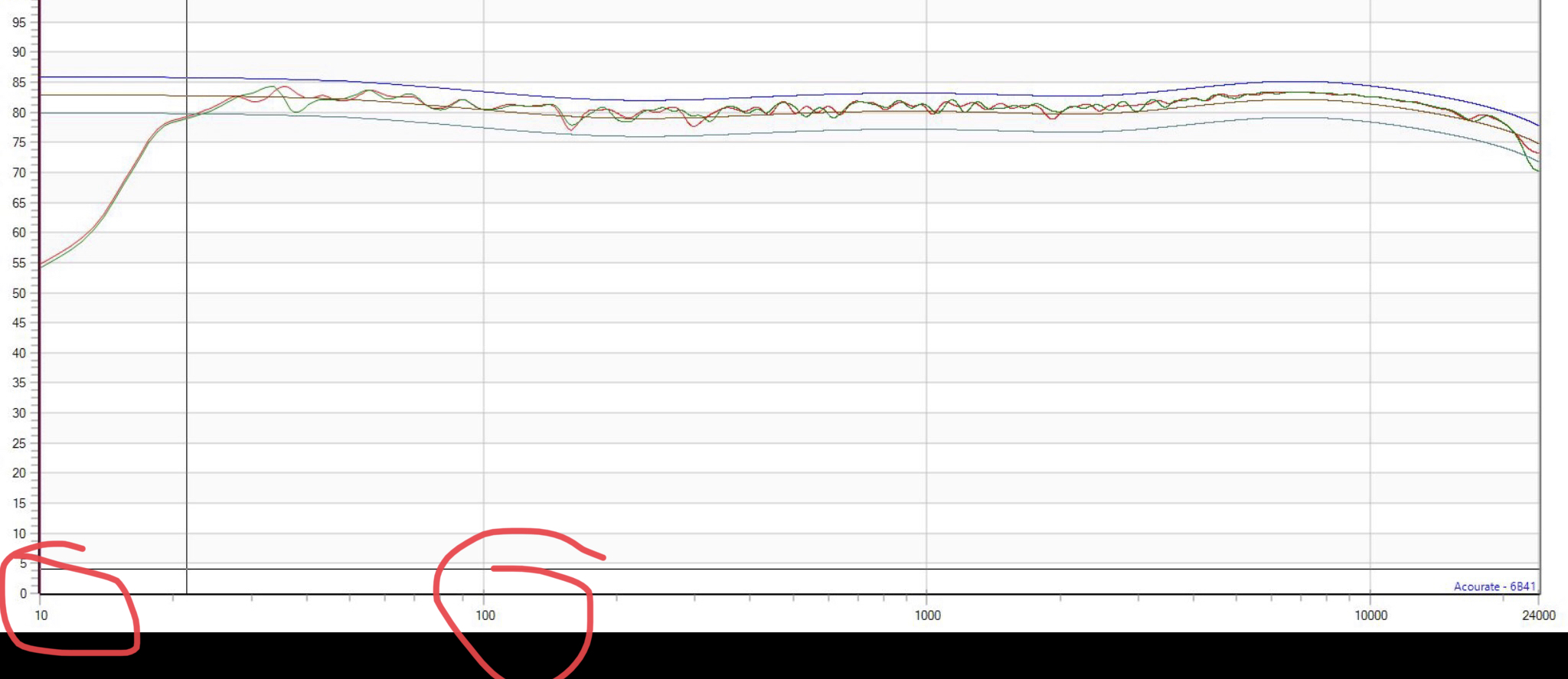Click the 10000 Hz frequency axis label

pyautogui.click(x=1370, y=615)
